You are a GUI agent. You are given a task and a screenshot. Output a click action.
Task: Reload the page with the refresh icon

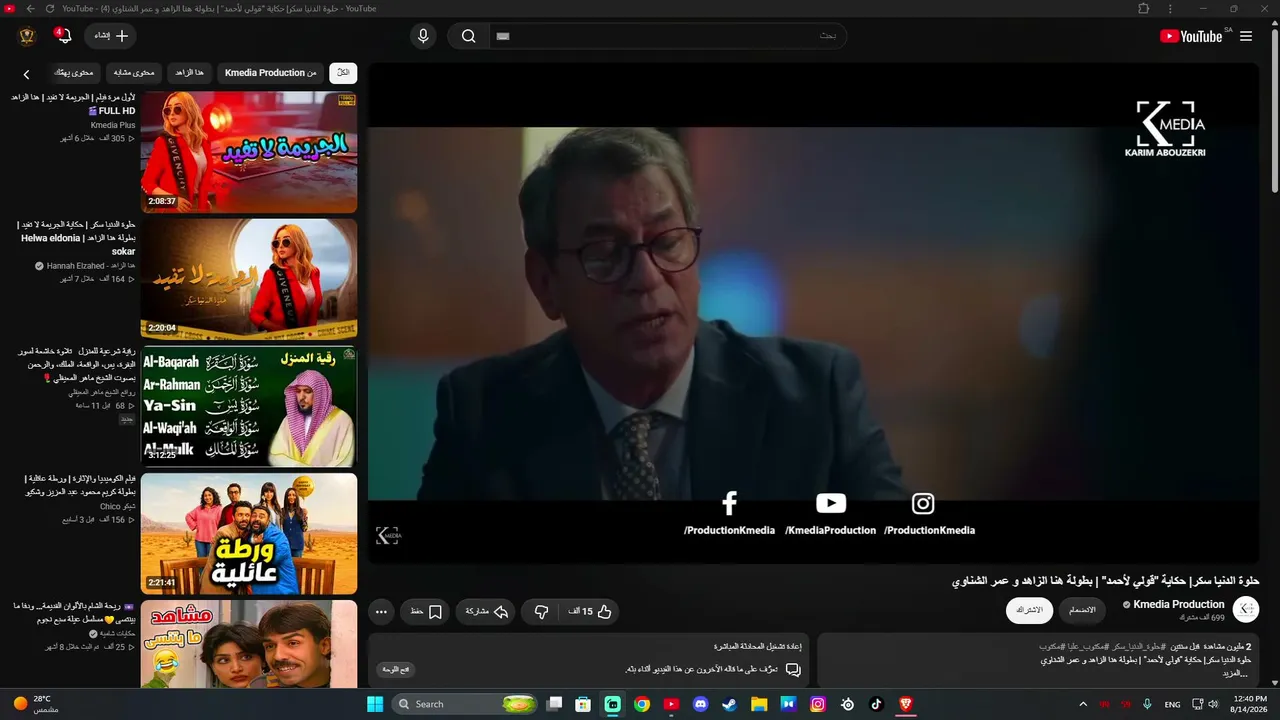[x=50, y=8]
